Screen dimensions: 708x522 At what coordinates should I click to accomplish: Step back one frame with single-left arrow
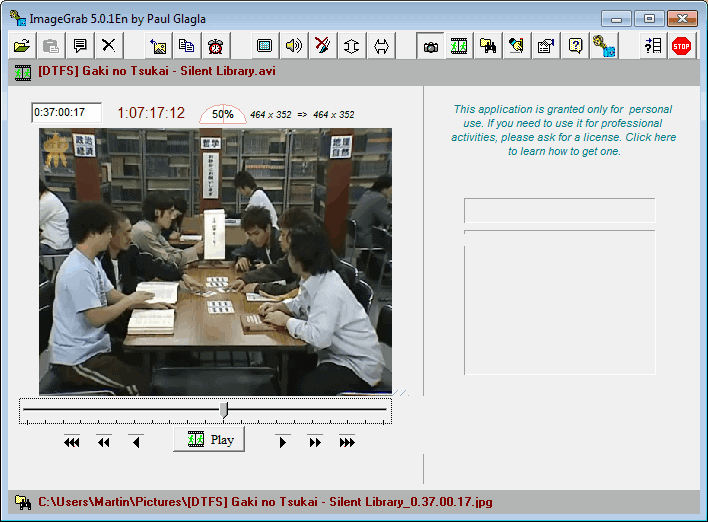pos(136,442)
